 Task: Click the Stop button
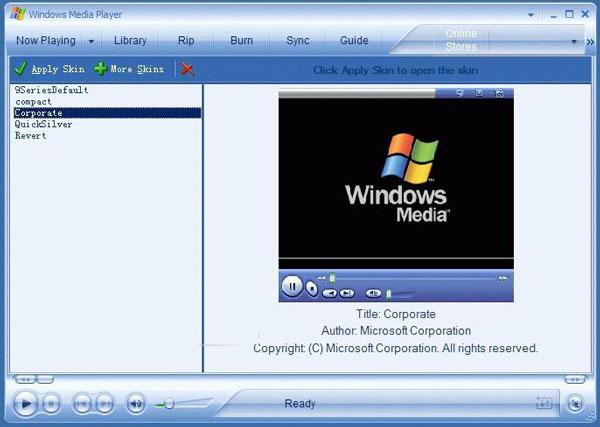pyautogui.click(x=51, y=403)
